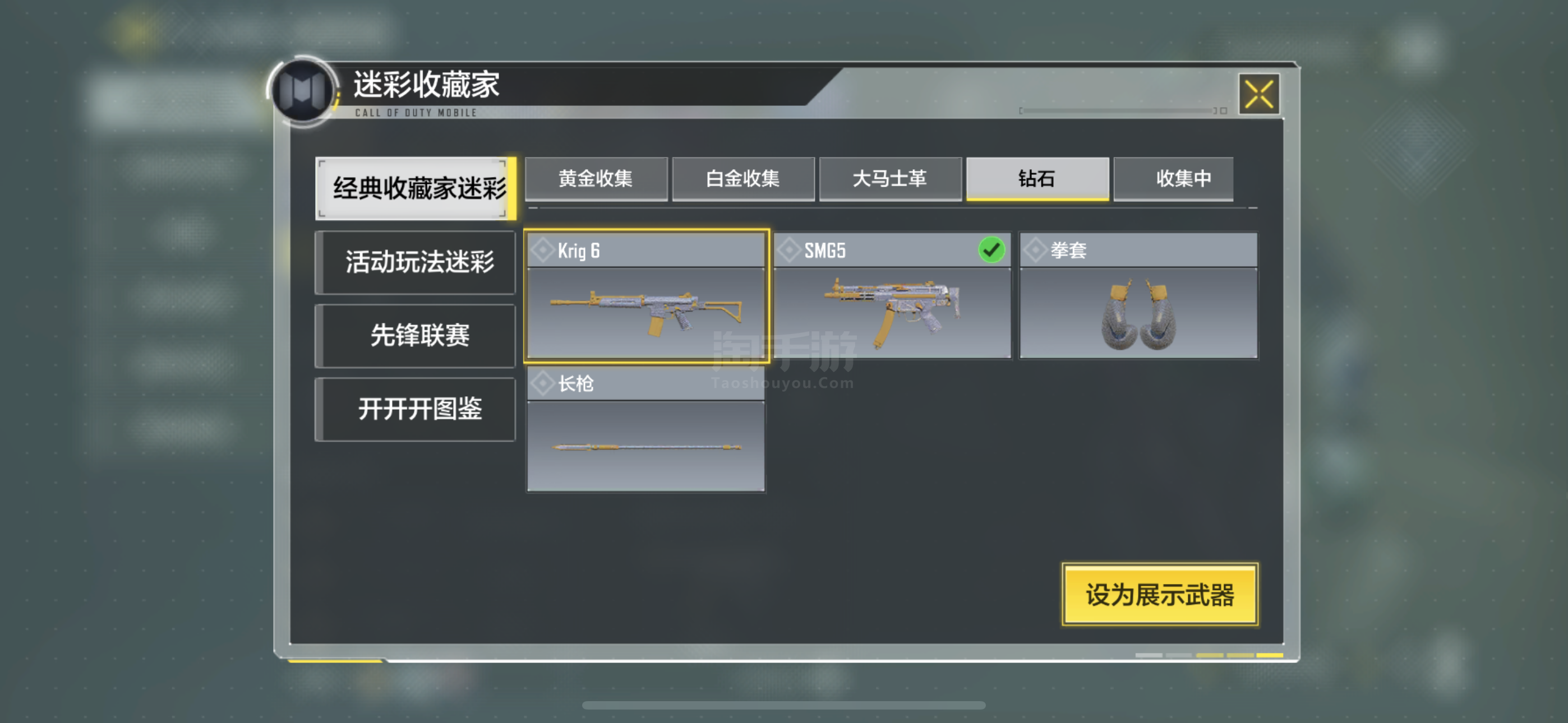The image size is (1568, 723).
Task: Select 经典收藏家迷彩 category
Action: tap(416, 188)
